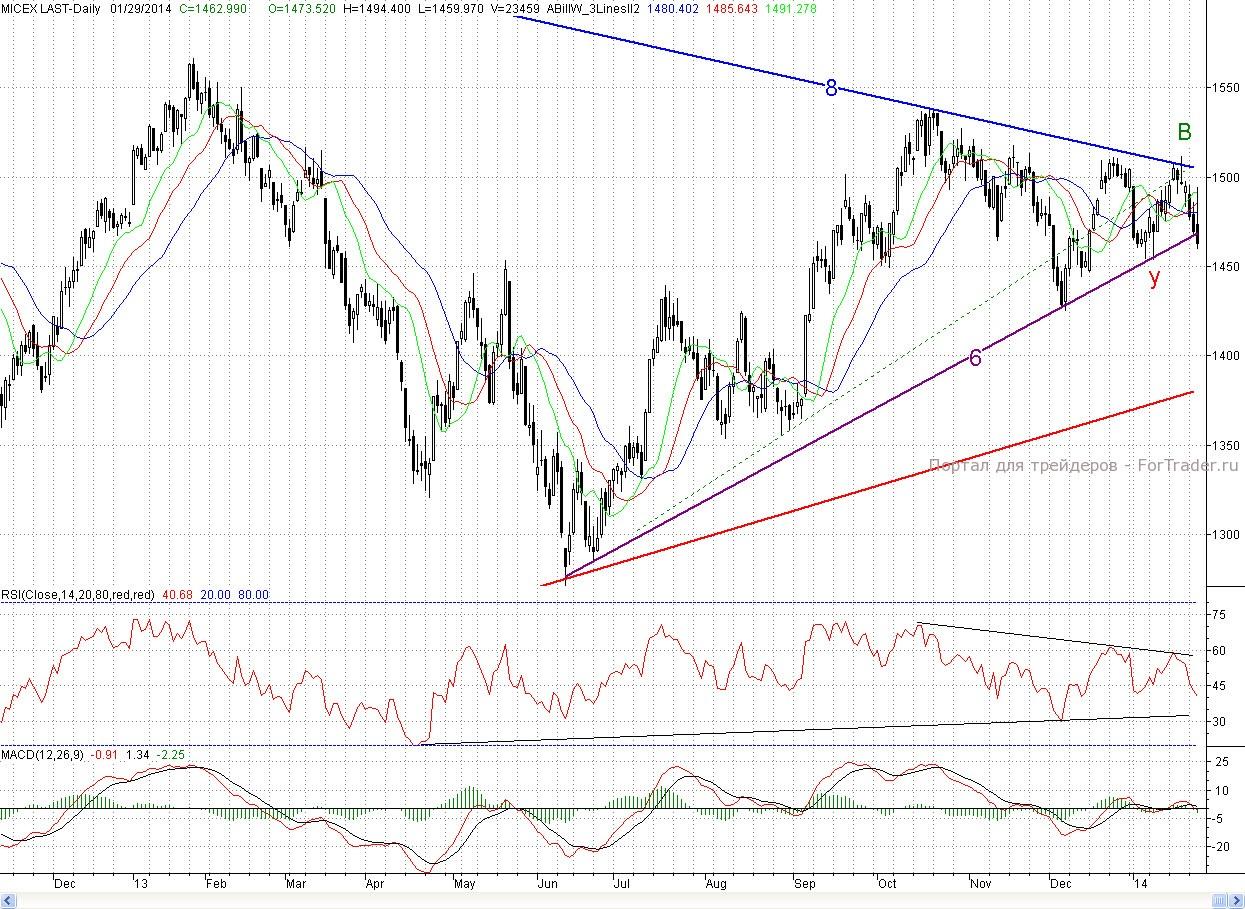Viewport: 1245px width, 909px height.
Task: Click the 1350 price axis label
Action: [1226, 444]
